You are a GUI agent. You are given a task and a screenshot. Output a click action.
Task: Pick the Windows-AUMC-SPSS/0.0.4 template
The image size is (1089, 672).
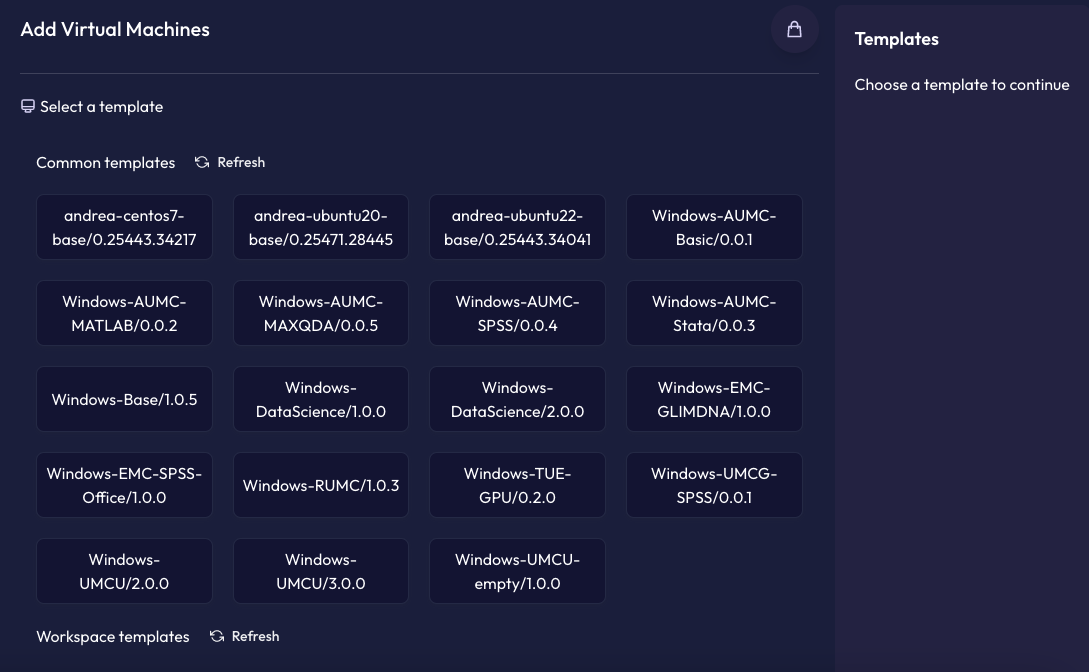(517, 313)
